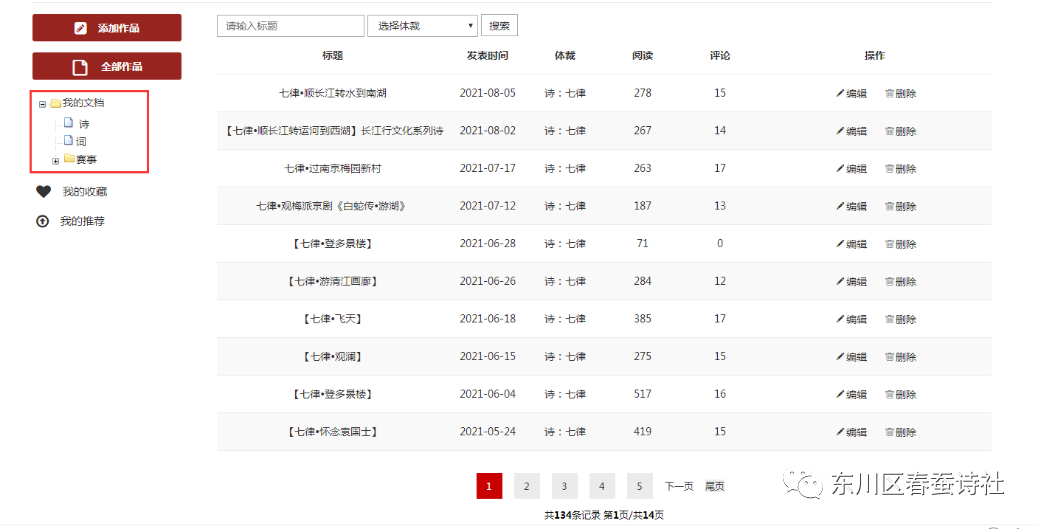Image resolution: width=1038 pixels, height=529 pixels.
Task: Delete 【七律•飞天】 entry
Action: [x=900, y=319]
